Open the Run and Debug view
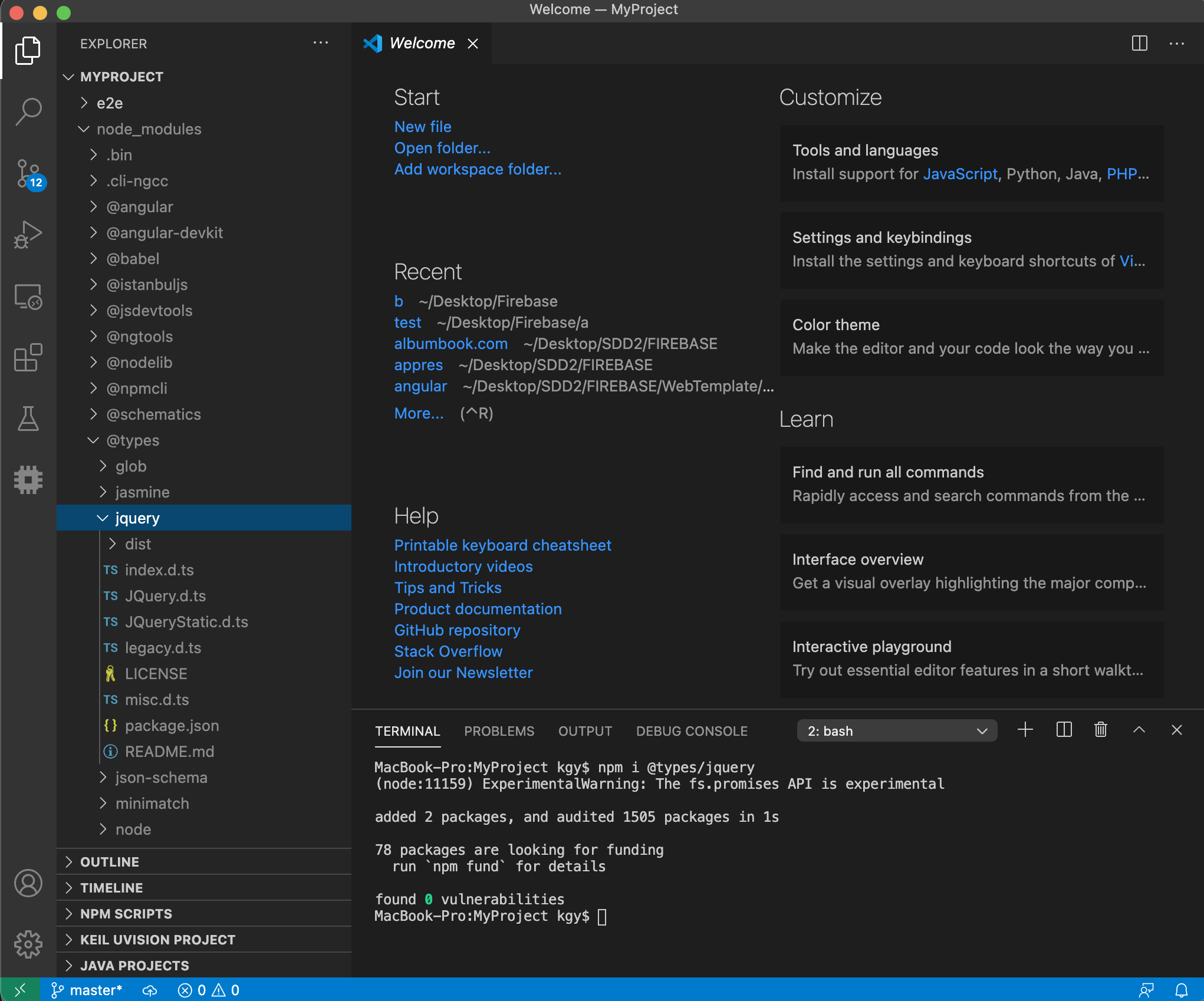Image resolution: width=1204 pixels, height=1001 pixels. coord(28,235)
